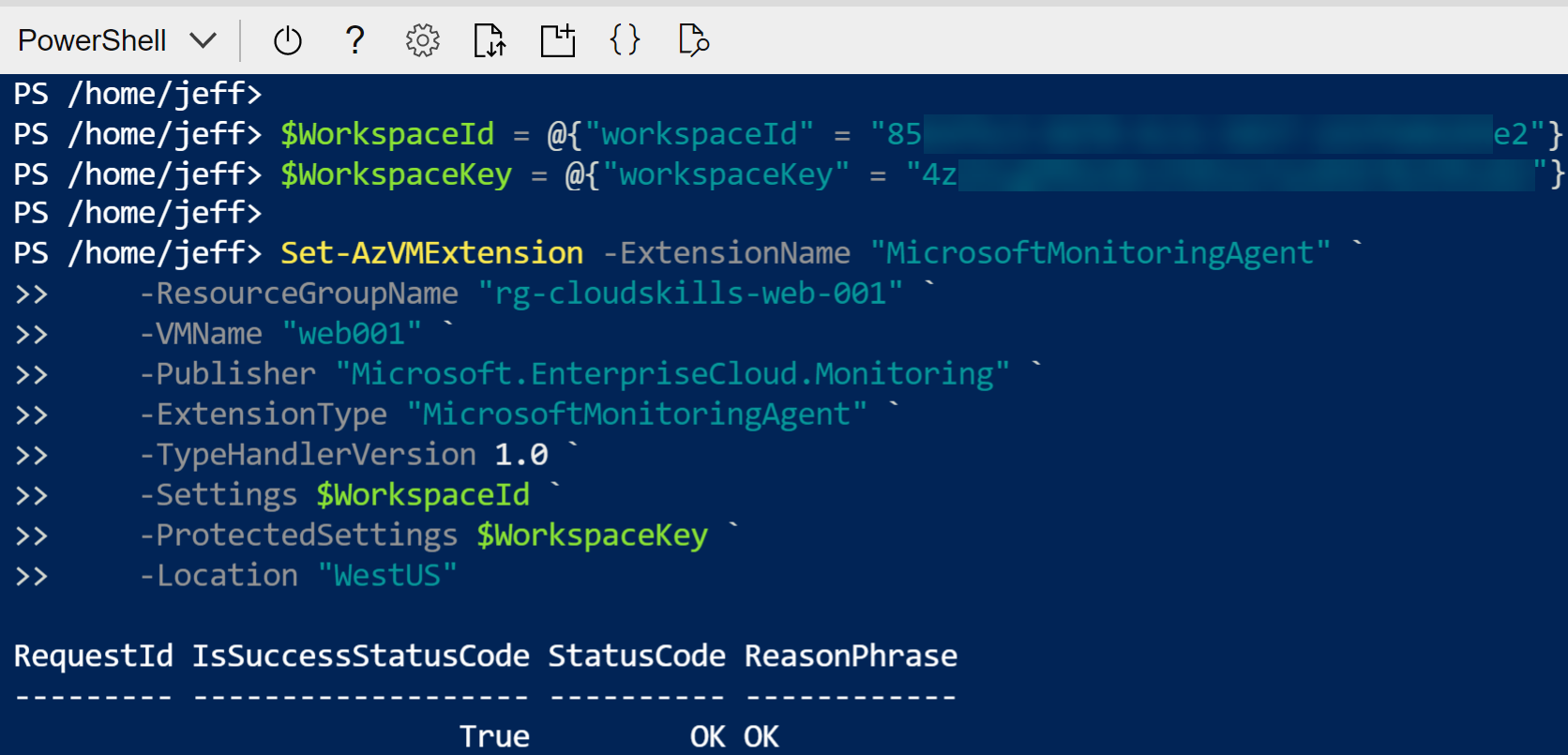The height and width of the screenshot is (755, 1568).
Task: Click $WorkspaceKey after -ProtectedSettings
Action: coord(592,536)
